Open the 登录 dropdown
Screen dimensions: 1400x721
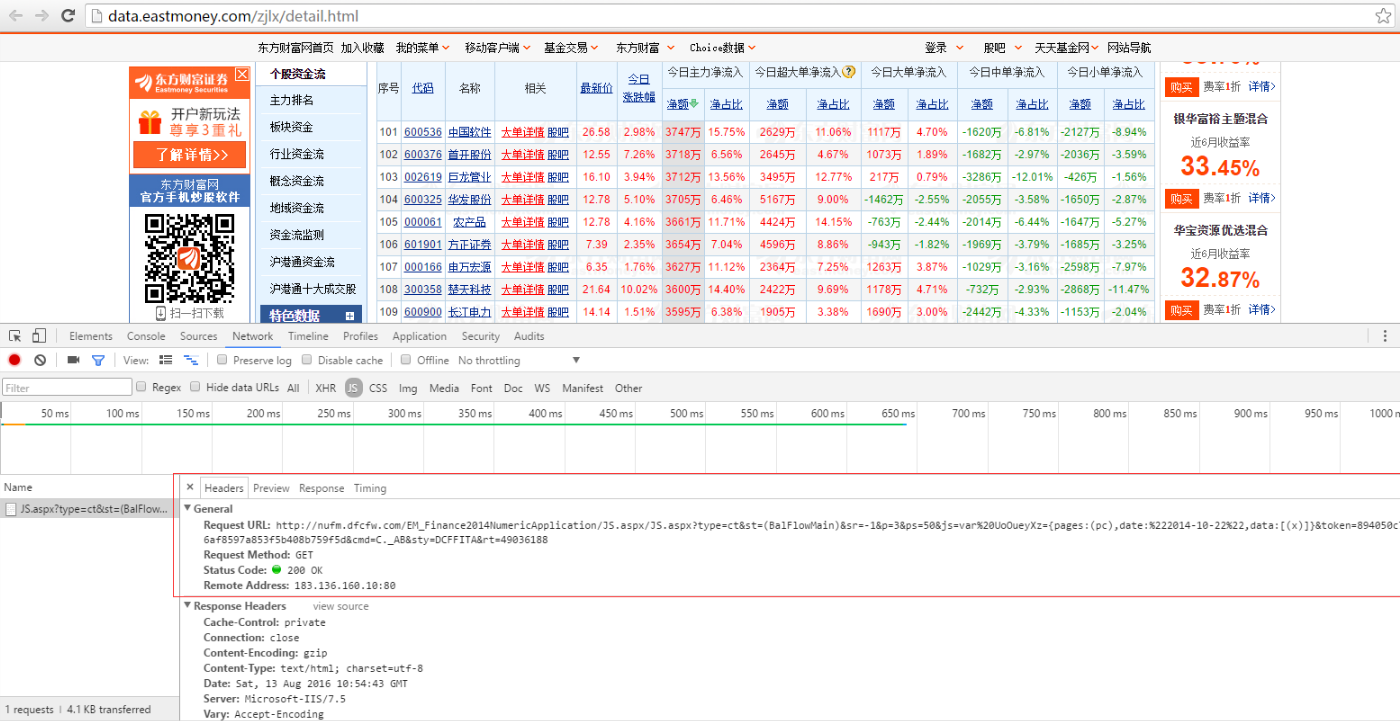[944, 47]
